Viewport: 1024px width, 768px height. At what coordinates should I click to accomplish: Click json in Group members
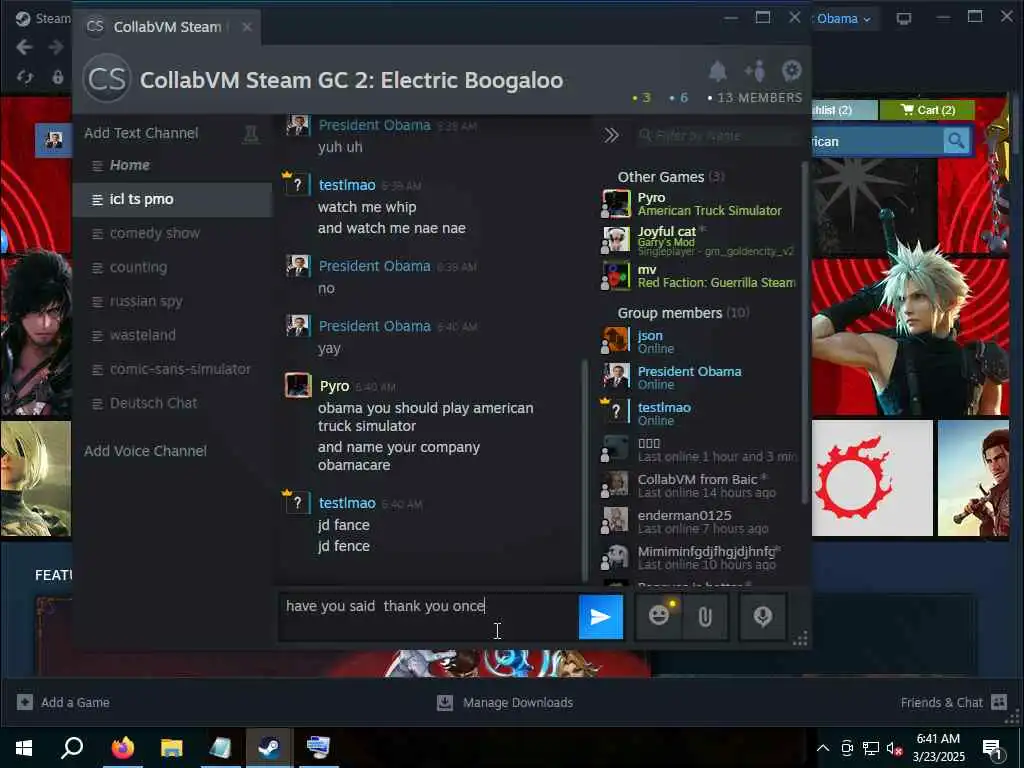coord(699,341)
